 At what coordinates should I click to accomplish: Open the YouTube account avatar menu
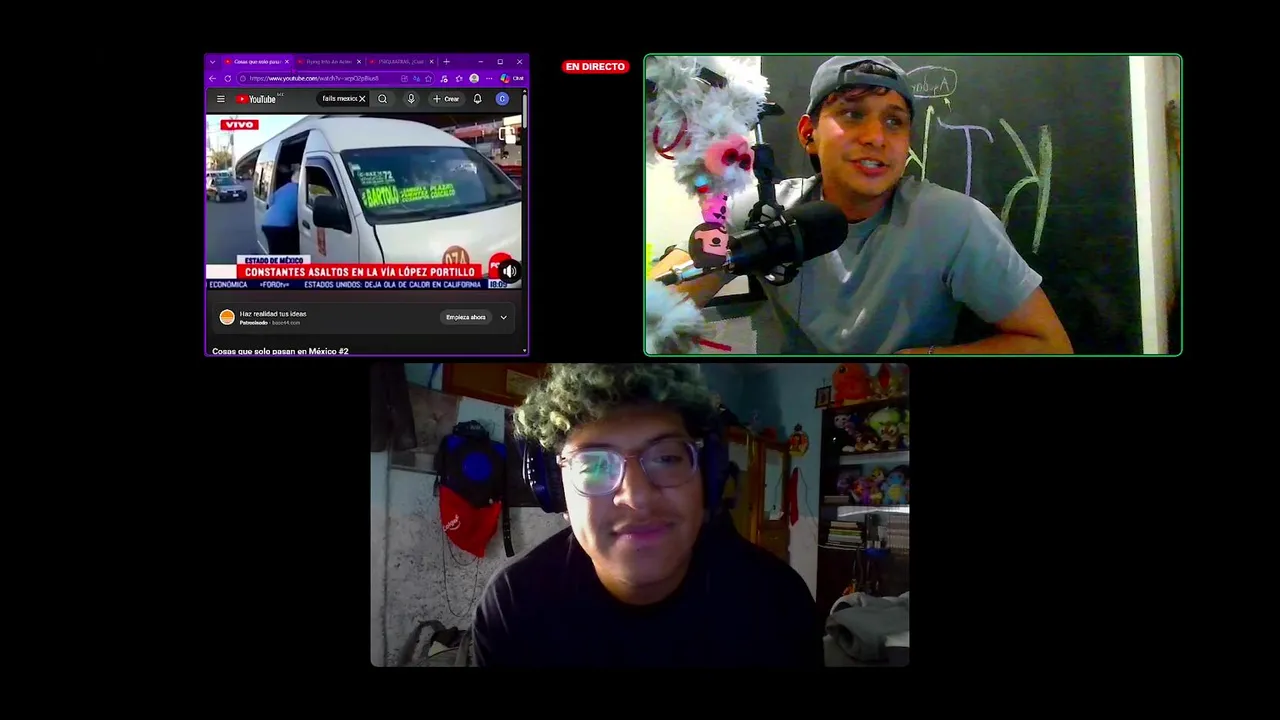click(502, 99)
